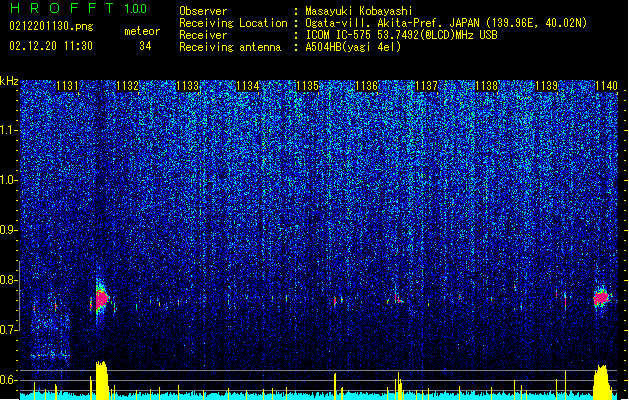Click the 1138 time marker
629x400 pixels.
(x=486, y=86)
